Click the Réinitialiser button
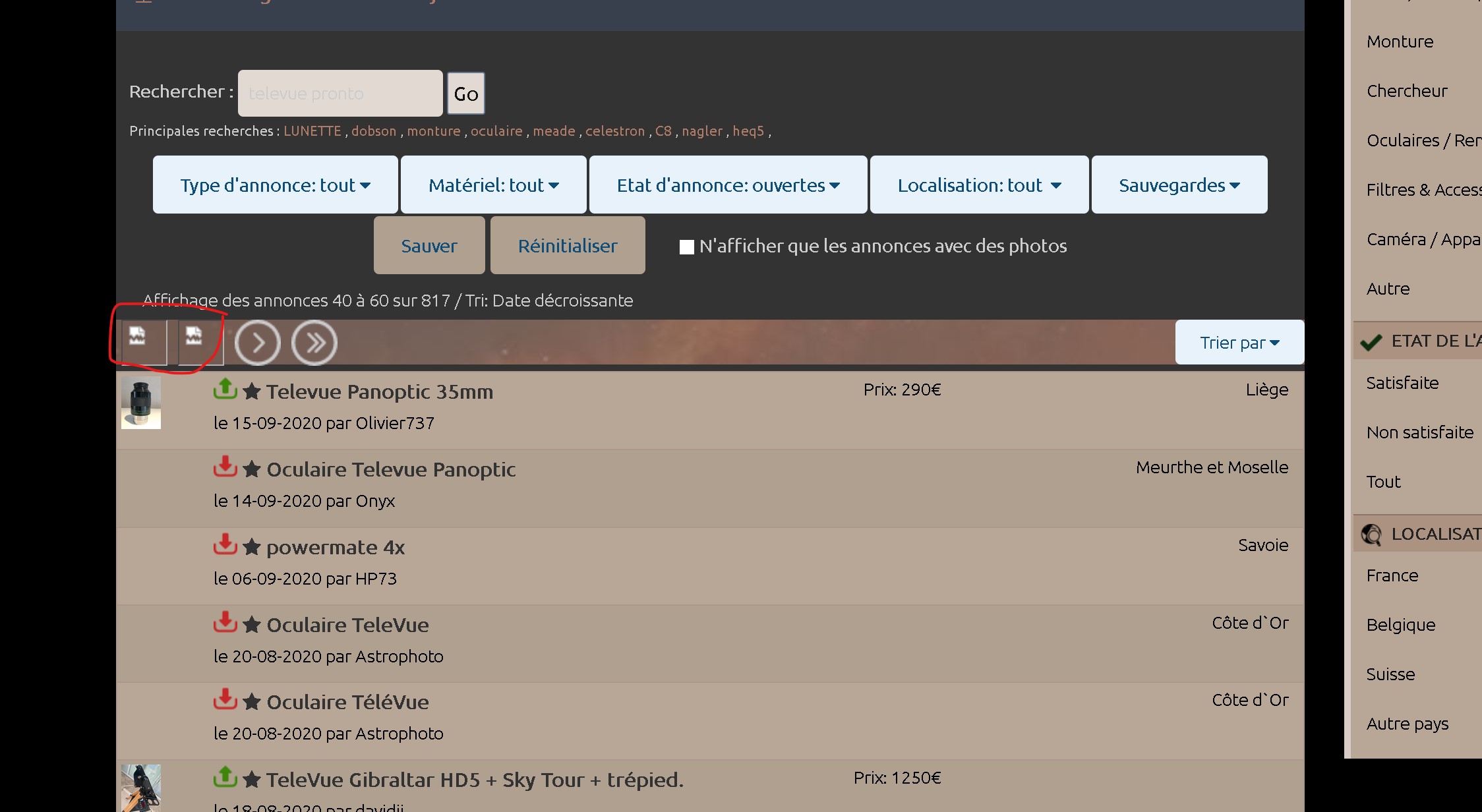1482x812 pixels. point(567,246)
